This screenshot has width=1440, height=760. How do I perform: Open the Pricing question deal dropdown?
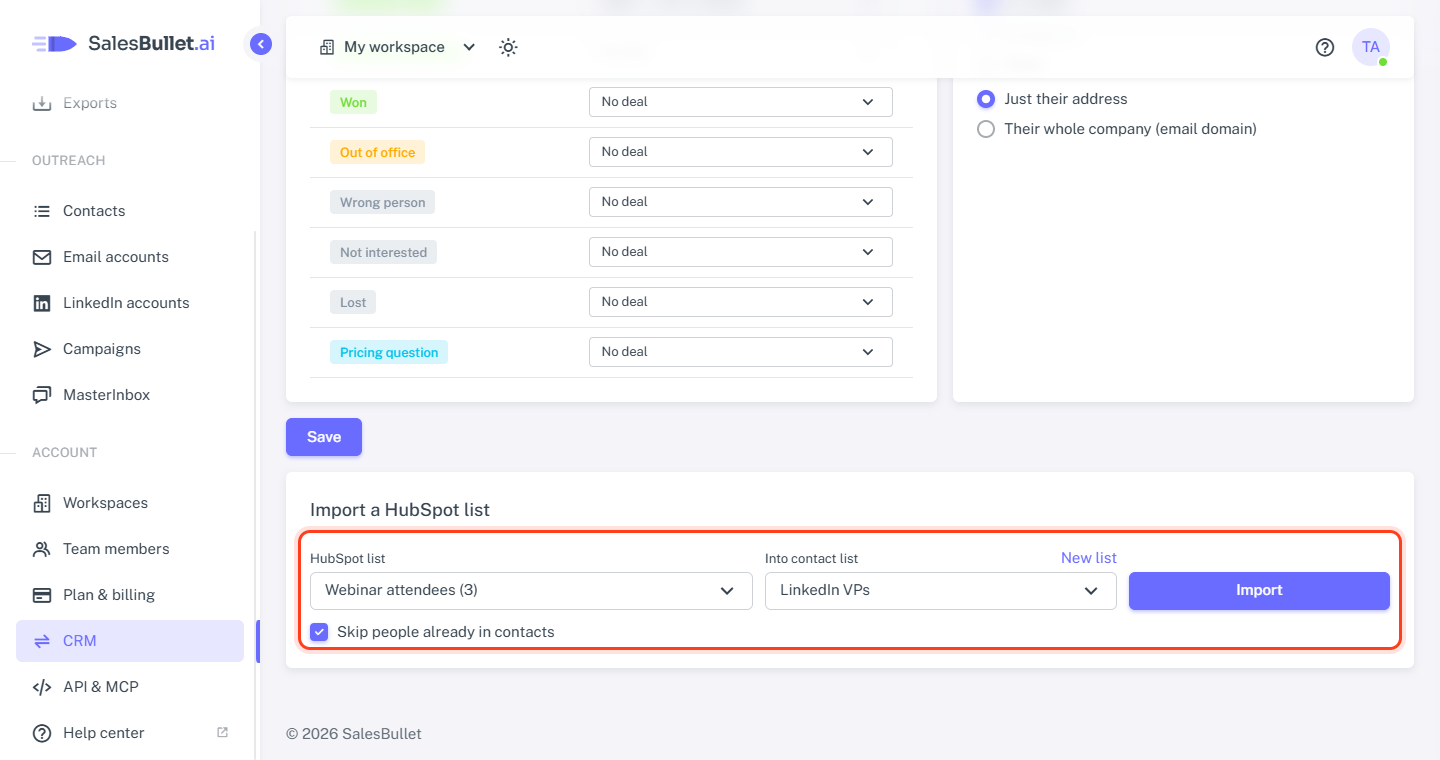coord(741,352)
